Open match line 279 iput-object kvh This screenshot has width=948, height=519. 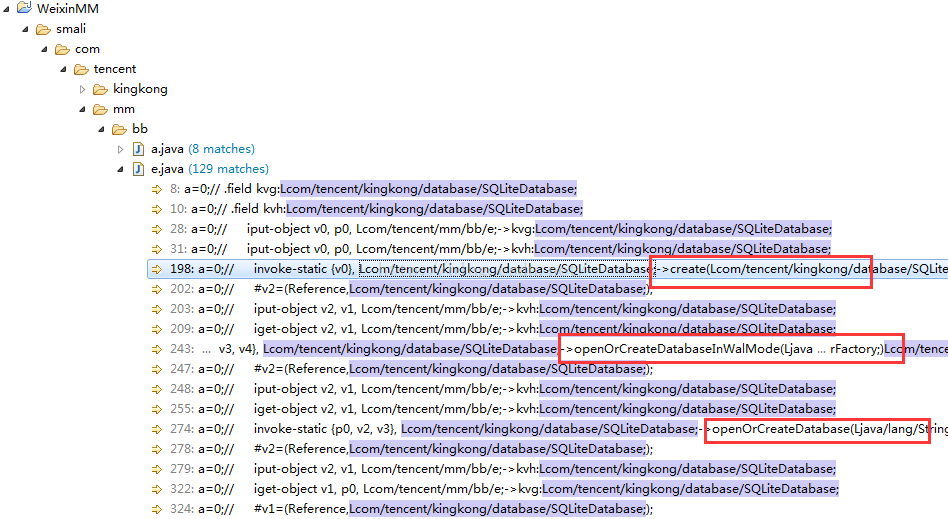pyautogui.click(x=502, y=469)
